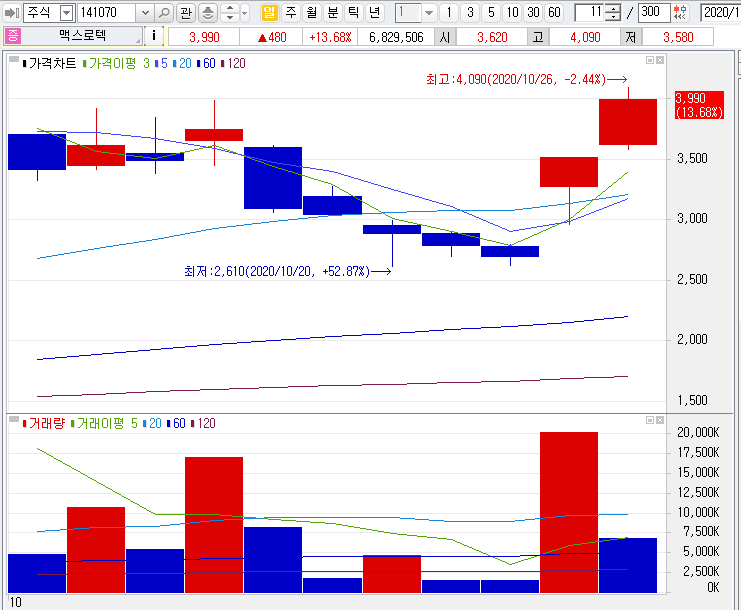
Task: Open the small arrow dropdown beside up/down stepper
Action: (245, 13)
